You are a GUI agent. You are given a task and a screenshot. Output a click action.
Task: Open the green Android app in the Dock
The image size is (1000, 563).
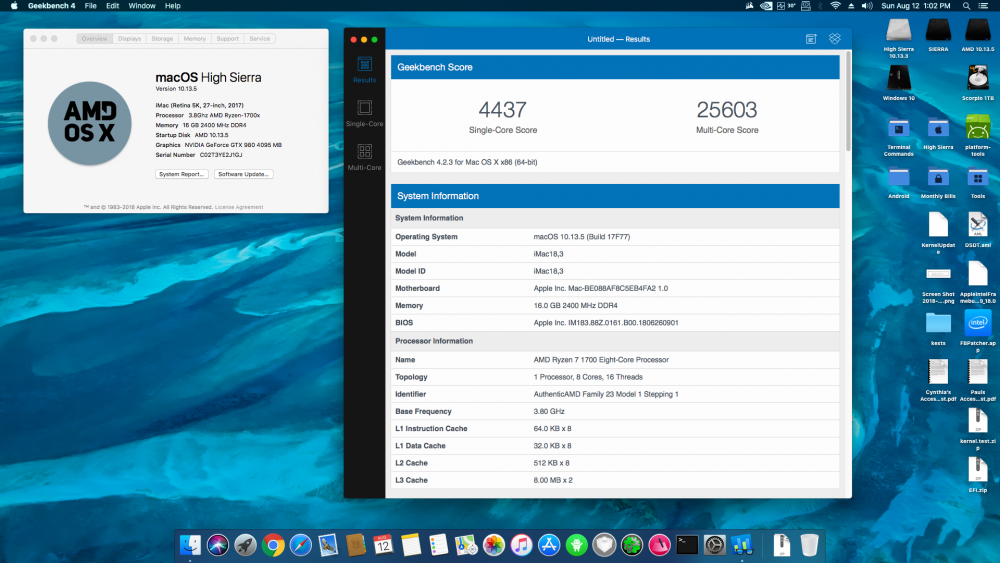pyautogui.click(x=577, y=545)
